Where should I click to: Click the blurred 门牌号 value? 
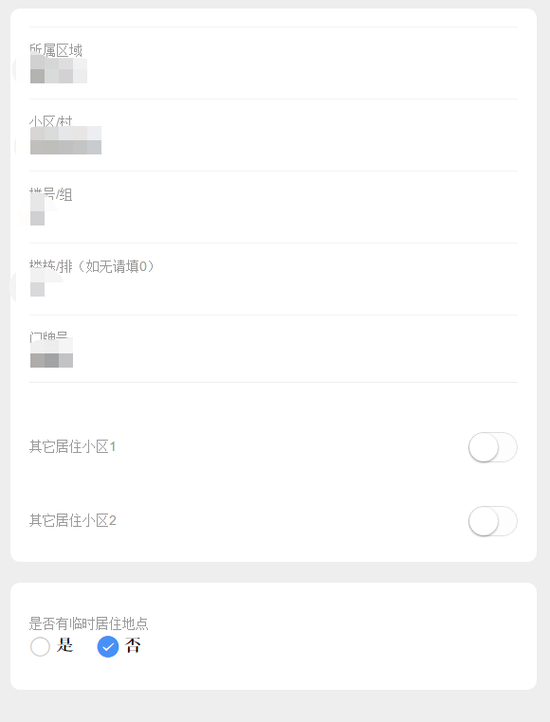click(x=52, y=353)
